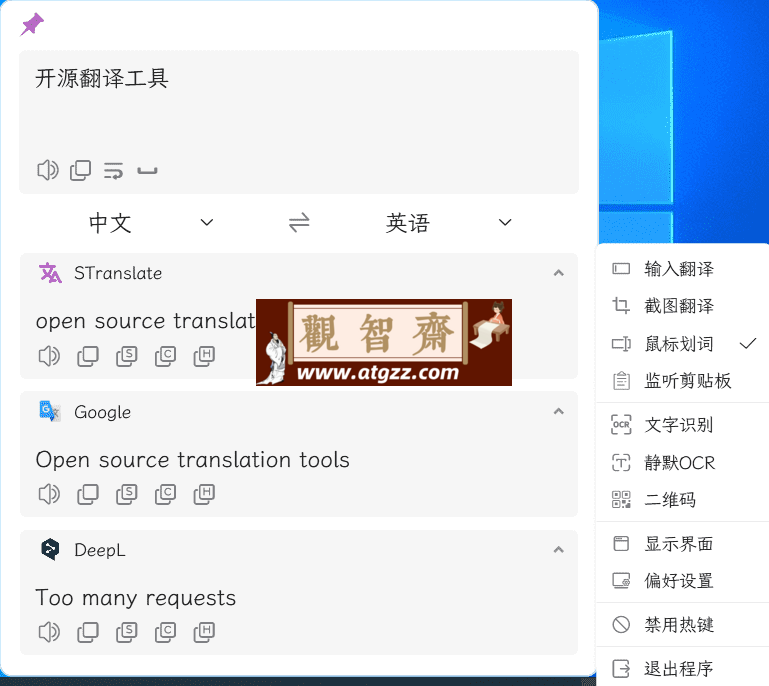The width and height of the screenshot is (769, 686).
Task: Toggle the purple pin window icon
Action: [32, 24]
